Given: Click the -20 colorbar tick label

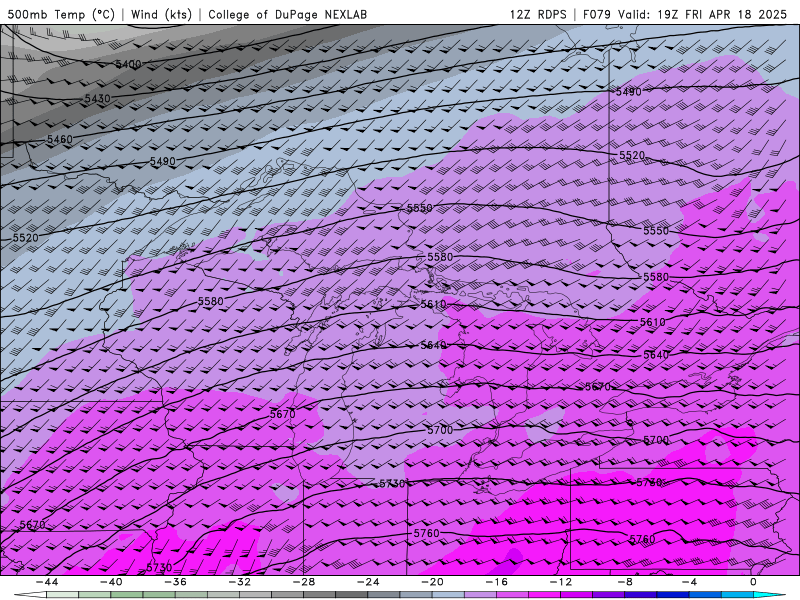Looking at the screenshot, I should [x=432, y=582].
